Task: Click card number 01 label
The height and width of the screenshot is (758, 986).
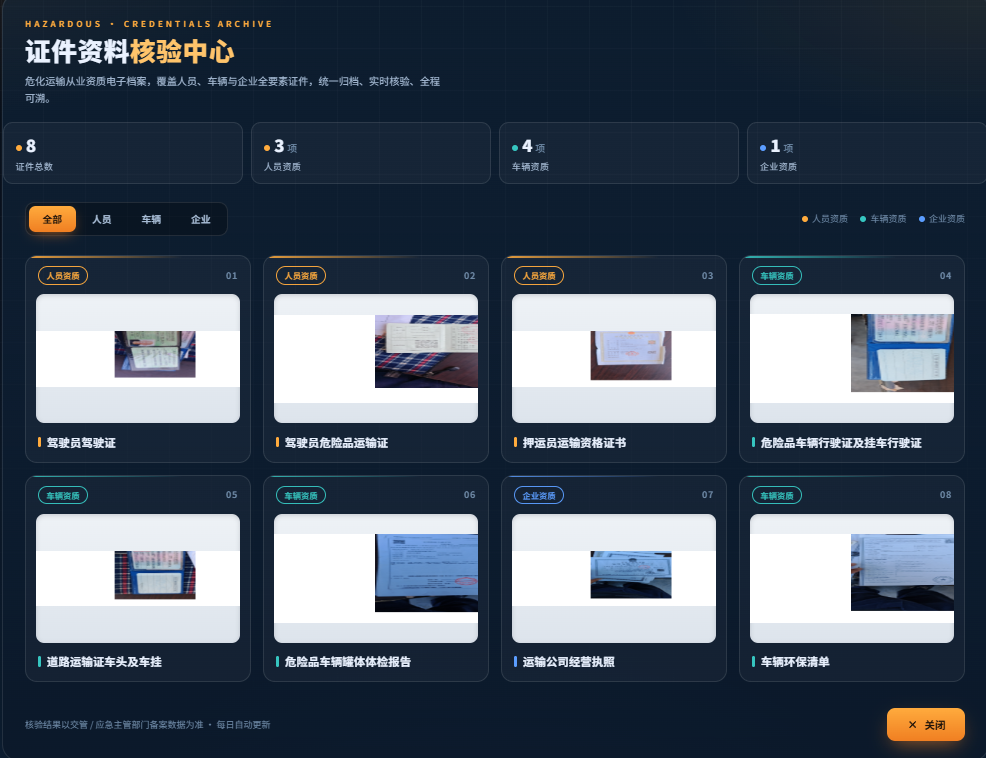Action: 231,276
